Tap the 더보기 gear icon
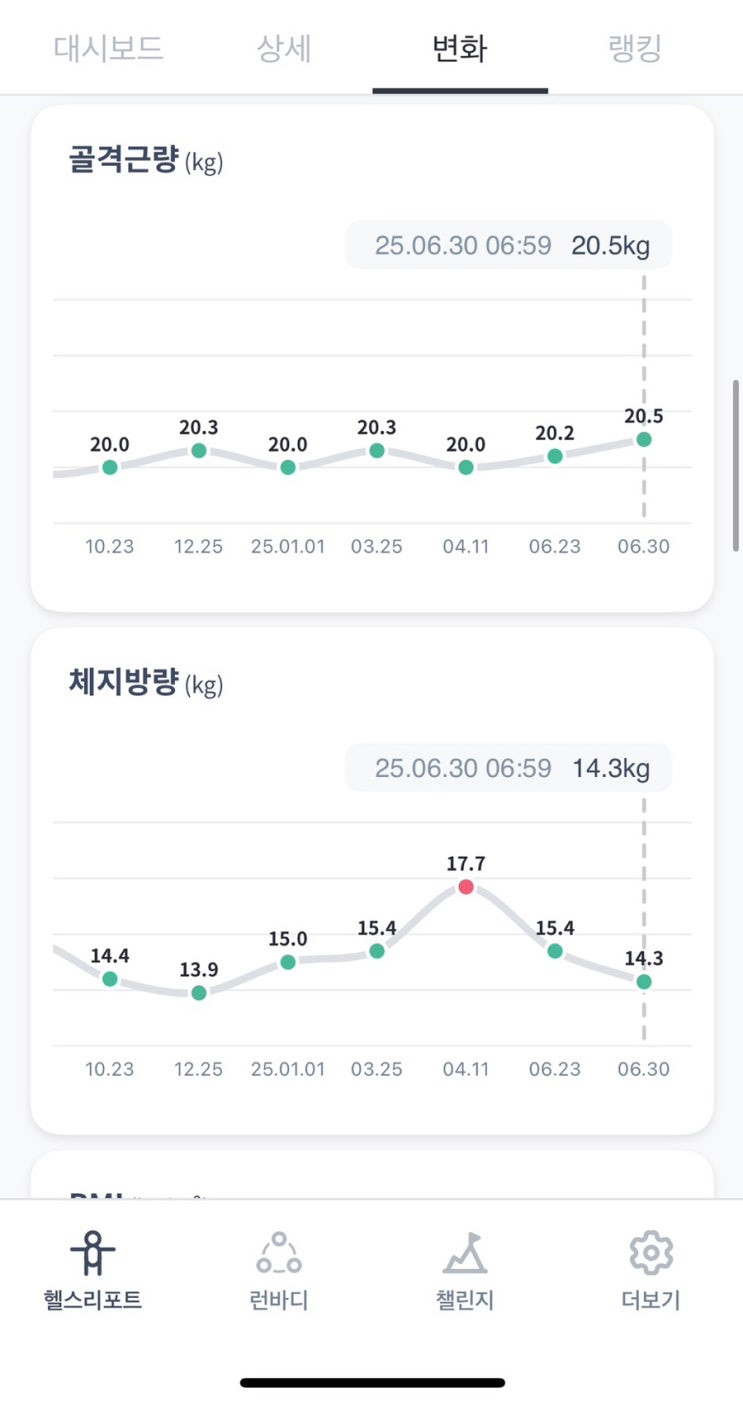743x1402 pixels. (650, 1254)
